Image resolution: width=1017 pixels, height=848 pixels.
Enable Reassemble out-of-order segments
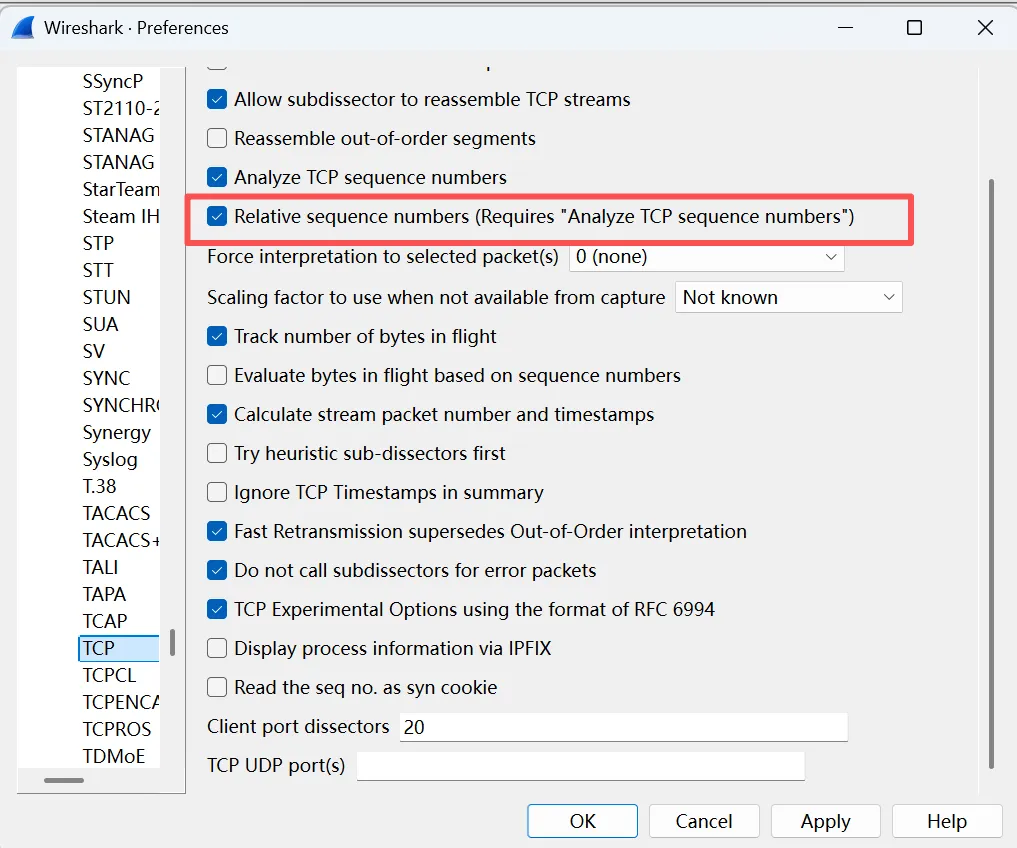217,139
